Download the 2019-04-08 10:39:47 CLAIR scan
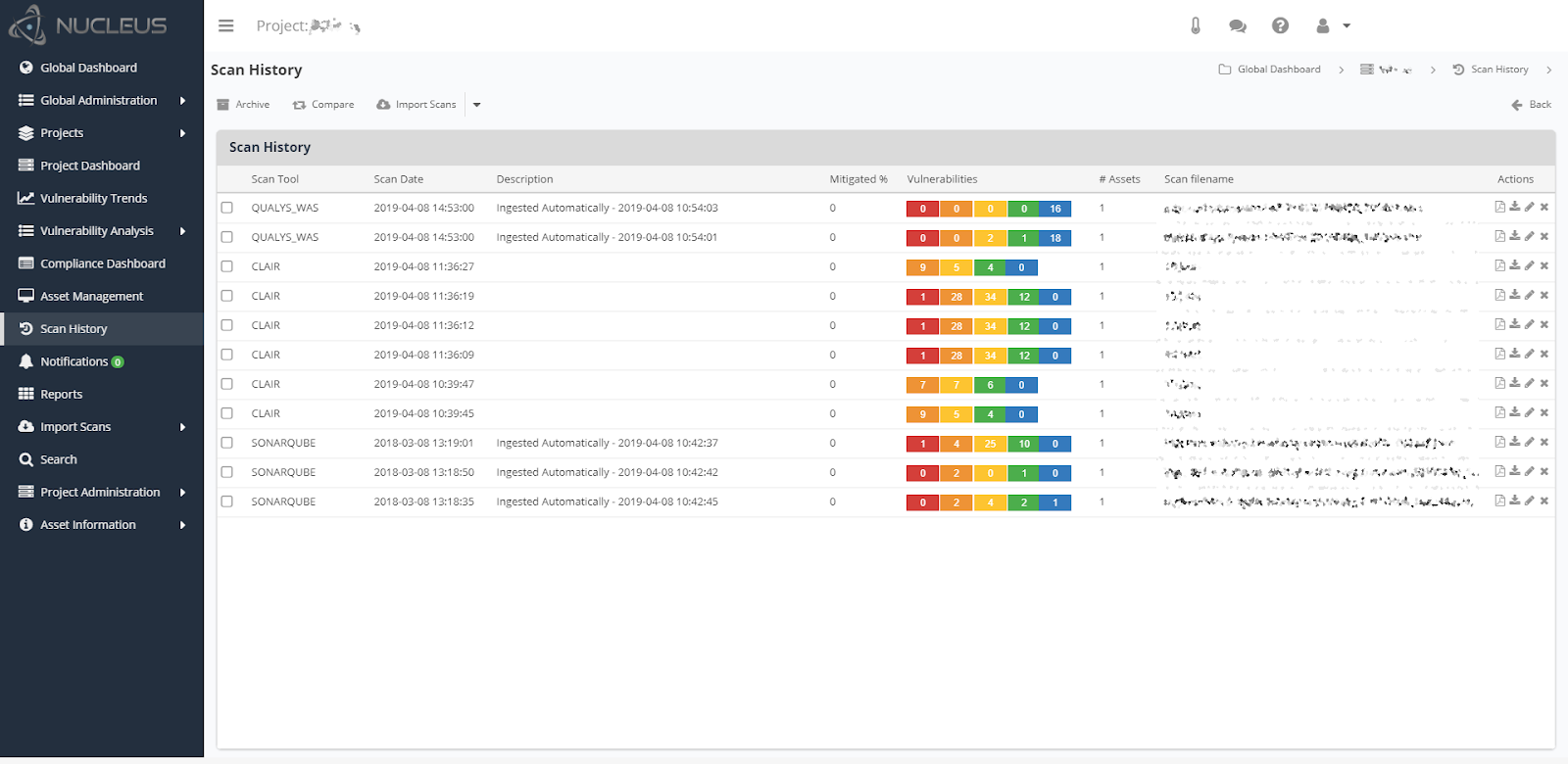This screenshot has width=1568, height=764. pos(1514,383)
